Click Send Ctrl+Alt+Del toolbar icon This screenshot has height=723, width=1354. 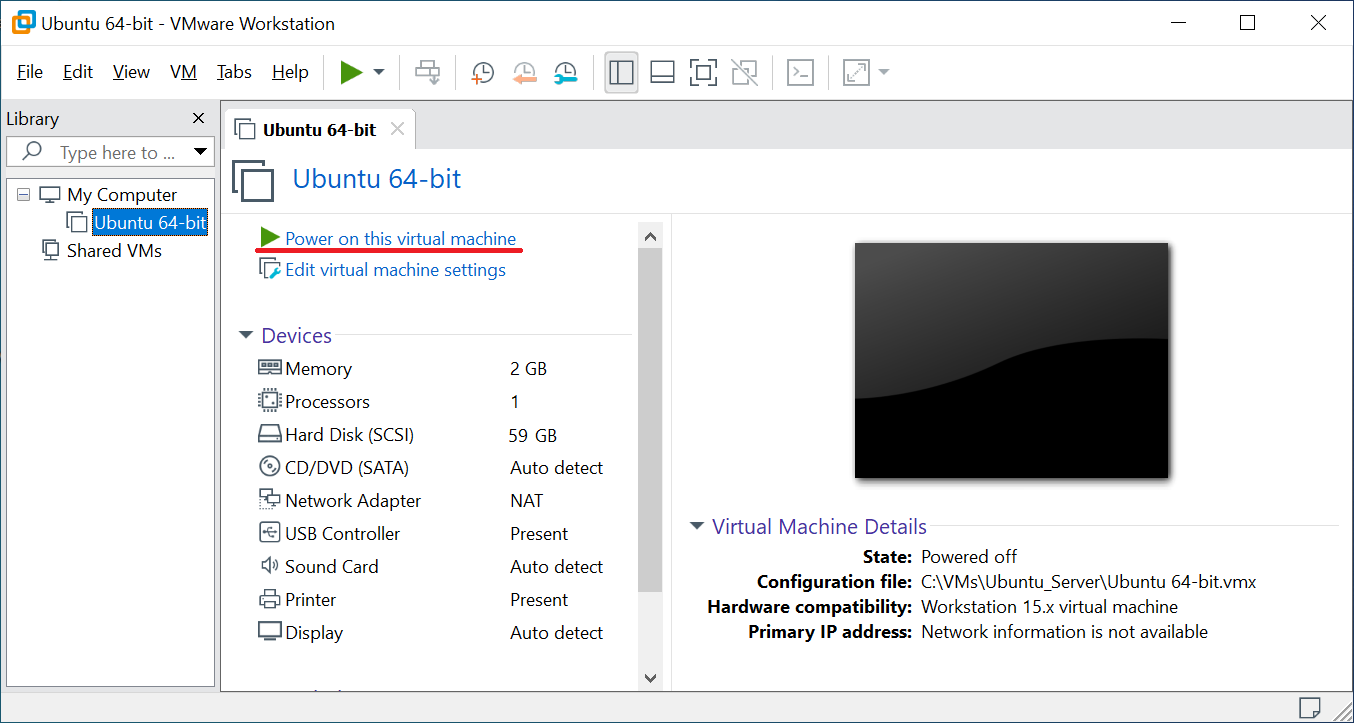tap(428, 72)
